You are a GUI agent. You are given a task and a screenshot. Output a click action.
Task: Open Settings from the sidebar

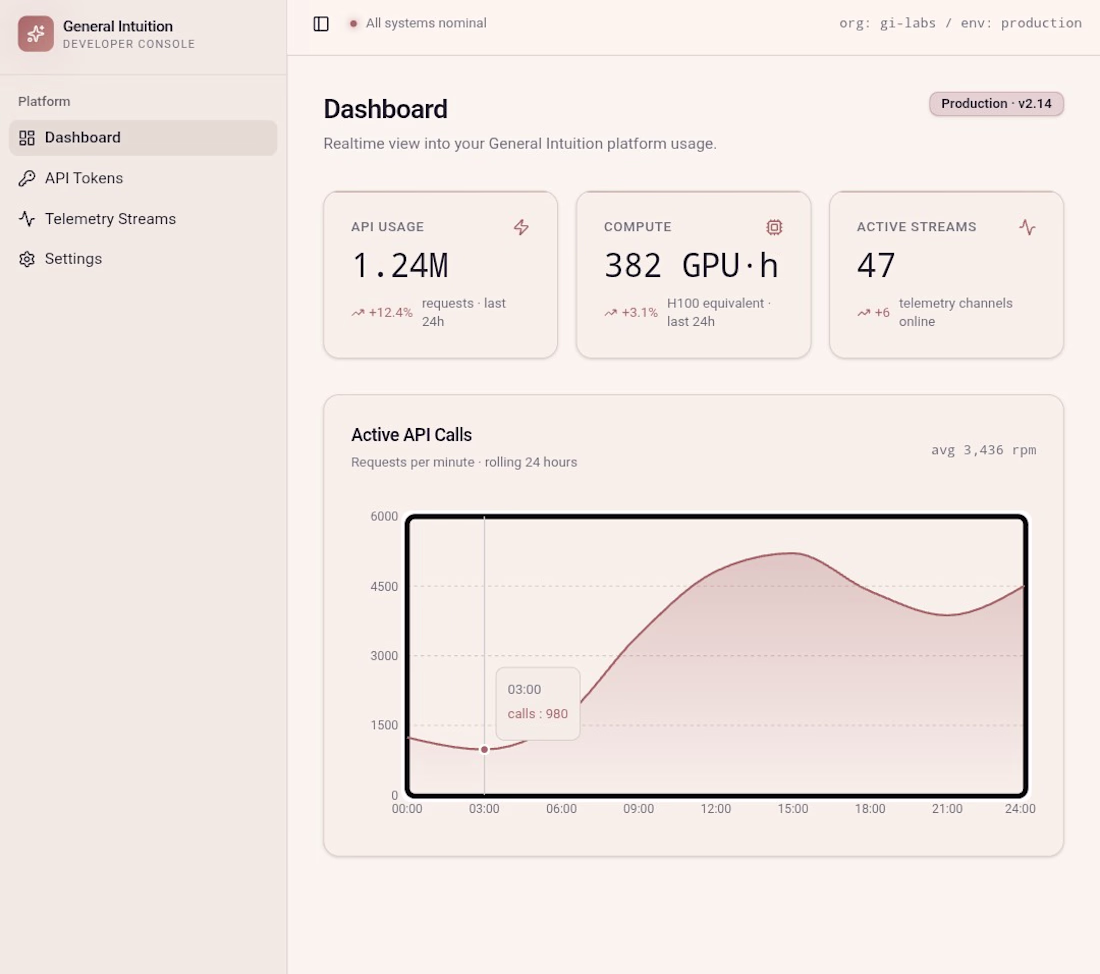point(143,259)
